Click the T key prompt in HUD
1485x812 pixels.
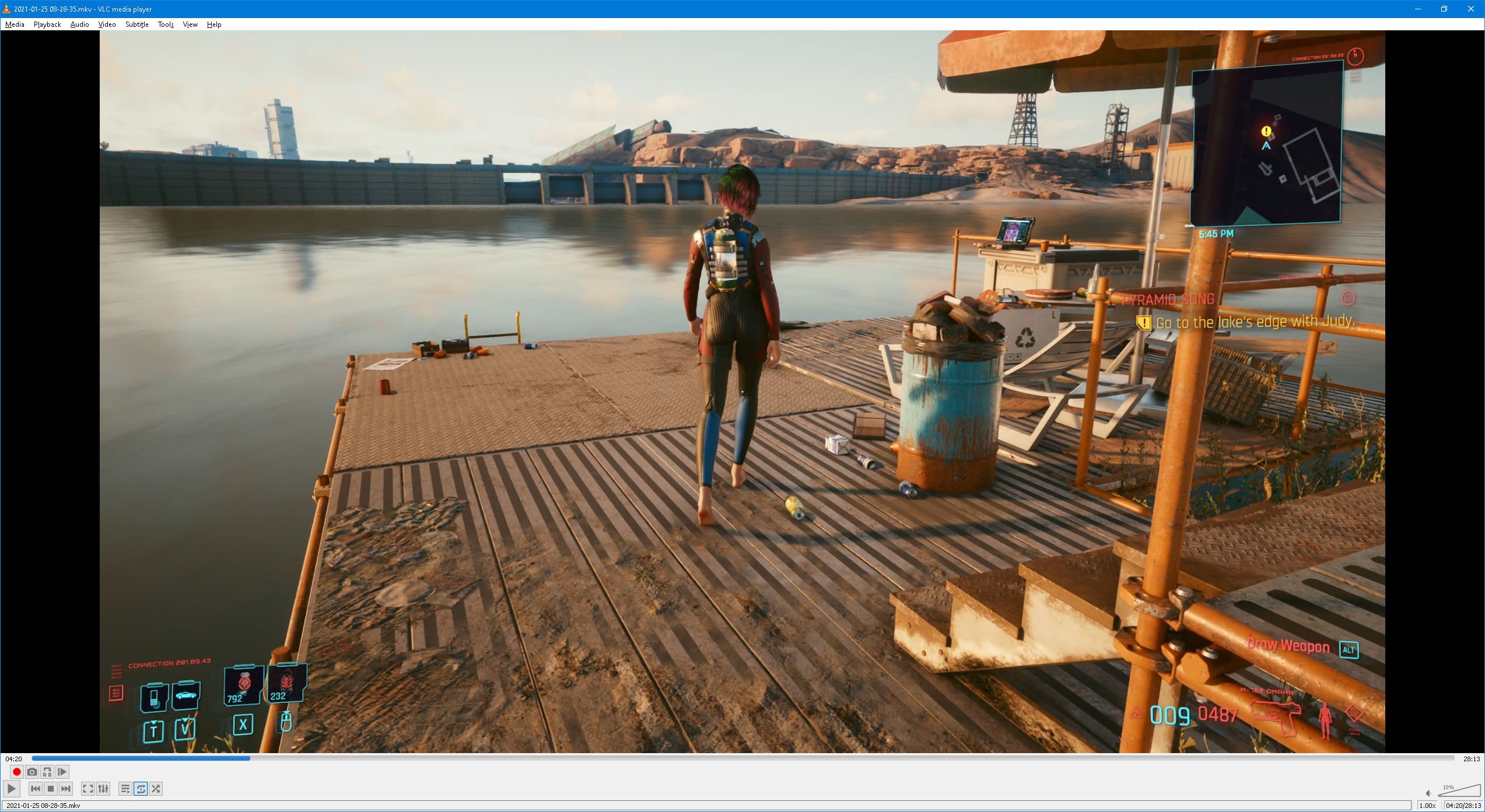point(153,731)
